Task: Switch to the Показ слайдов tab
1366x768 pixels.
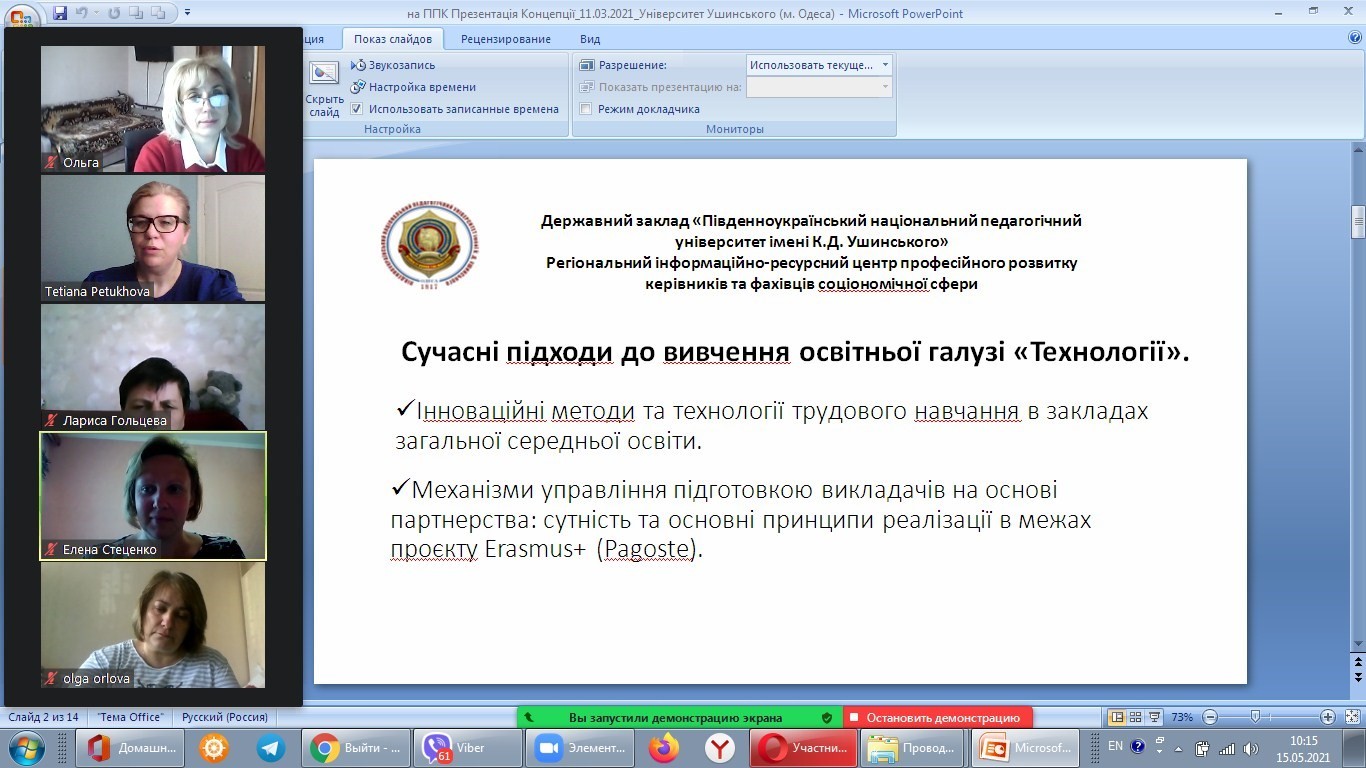Action: pos(393,39)
